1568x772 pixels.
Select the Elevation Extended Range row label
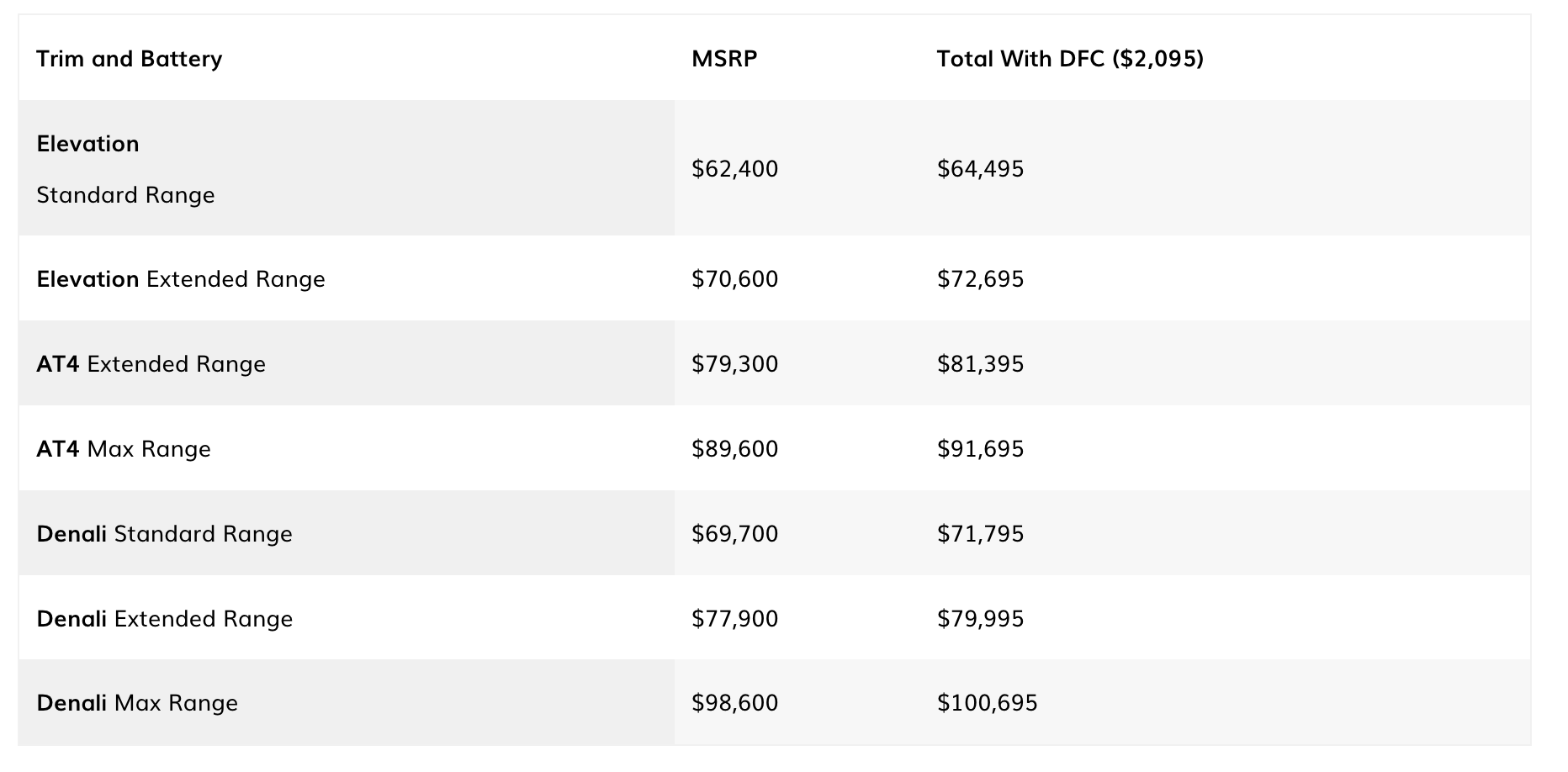tap(181, 279)
